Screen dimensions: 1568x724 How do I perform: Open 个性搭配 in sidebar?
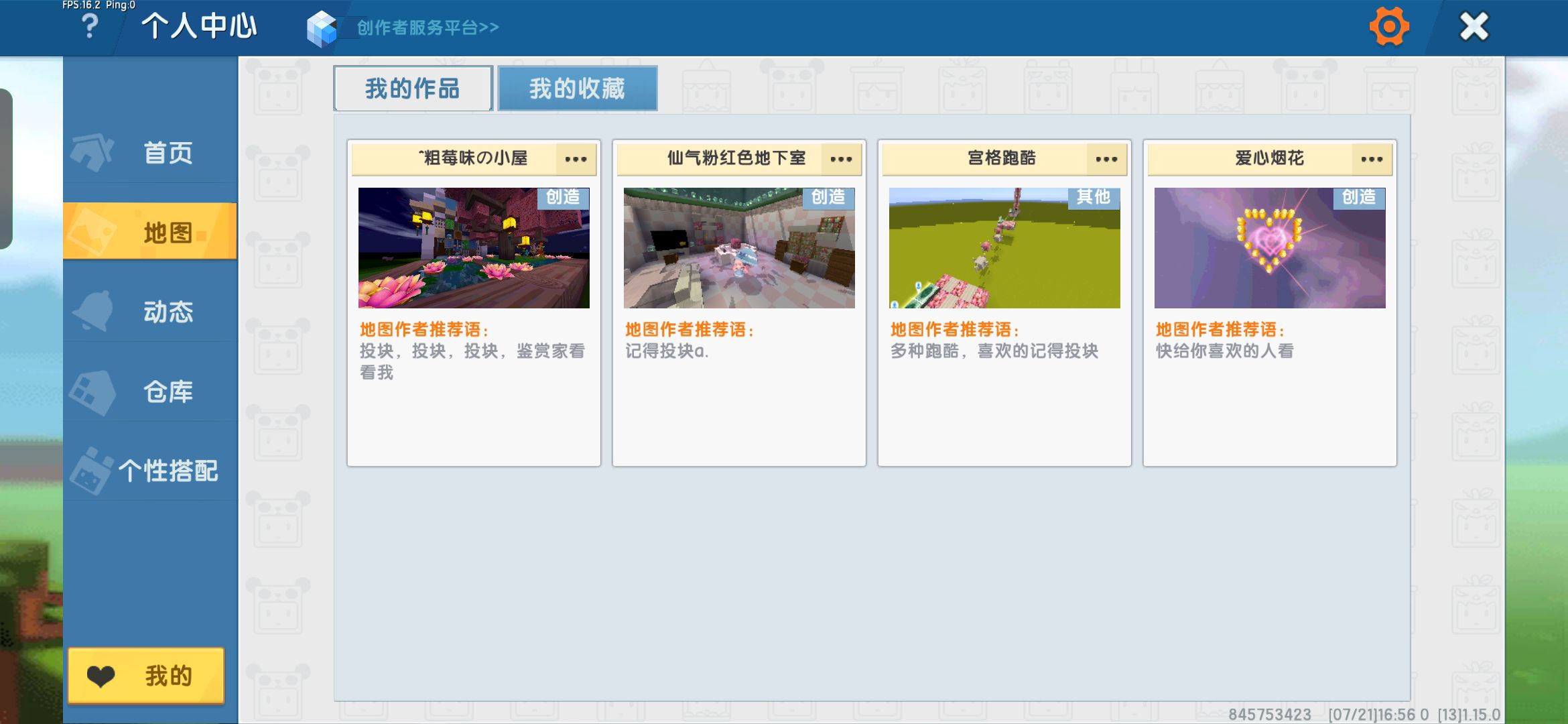[151, 471]
